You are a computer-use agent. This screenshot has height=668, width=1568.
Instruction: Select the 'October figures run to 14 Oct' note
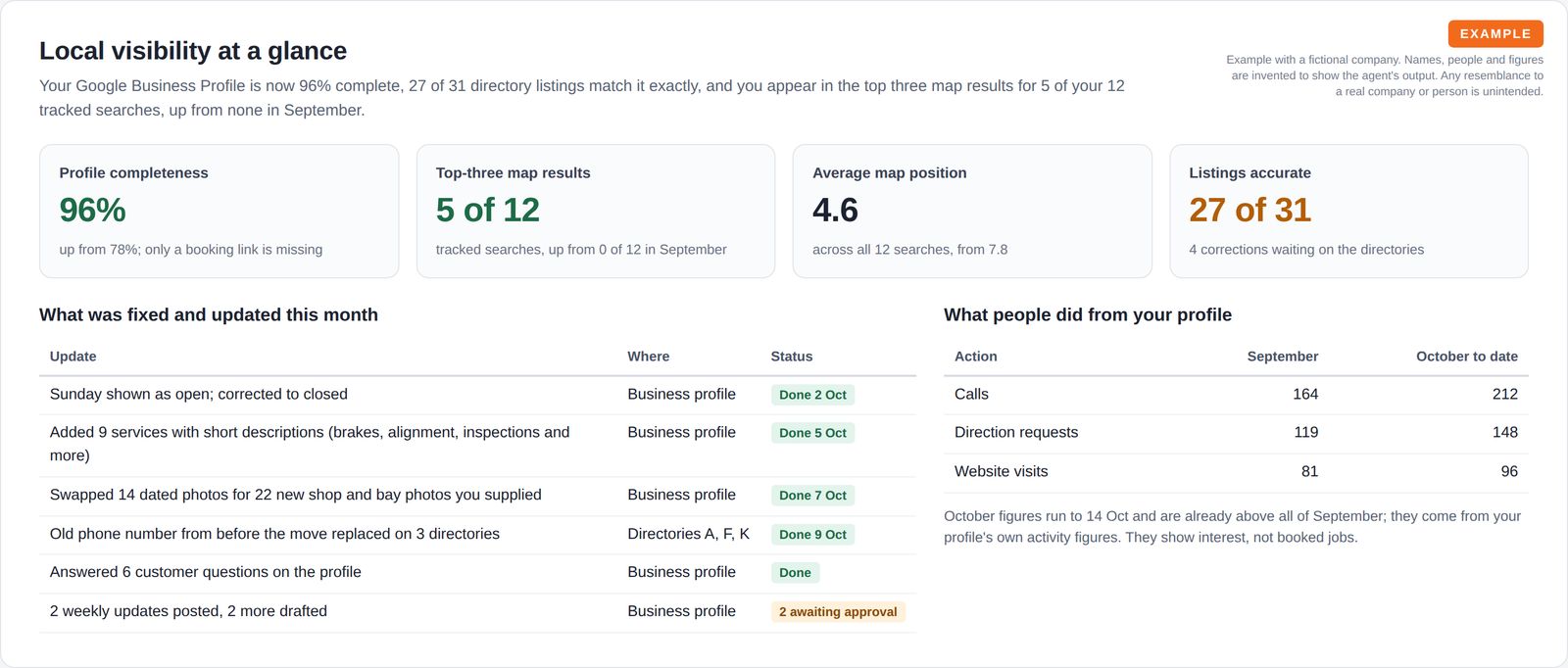click(x=1233, y=527)
